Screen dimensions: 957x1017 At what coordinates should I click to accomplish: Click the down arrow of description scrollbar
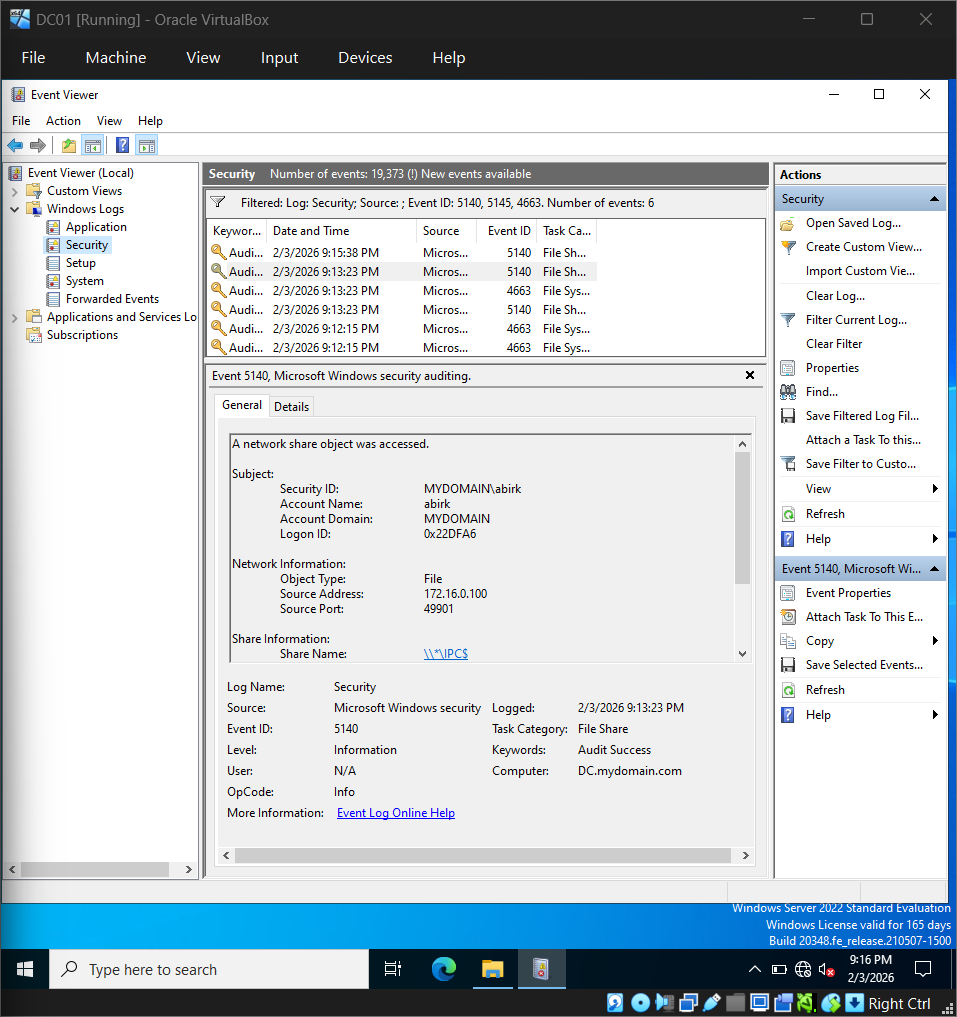(x=742, y=654)
